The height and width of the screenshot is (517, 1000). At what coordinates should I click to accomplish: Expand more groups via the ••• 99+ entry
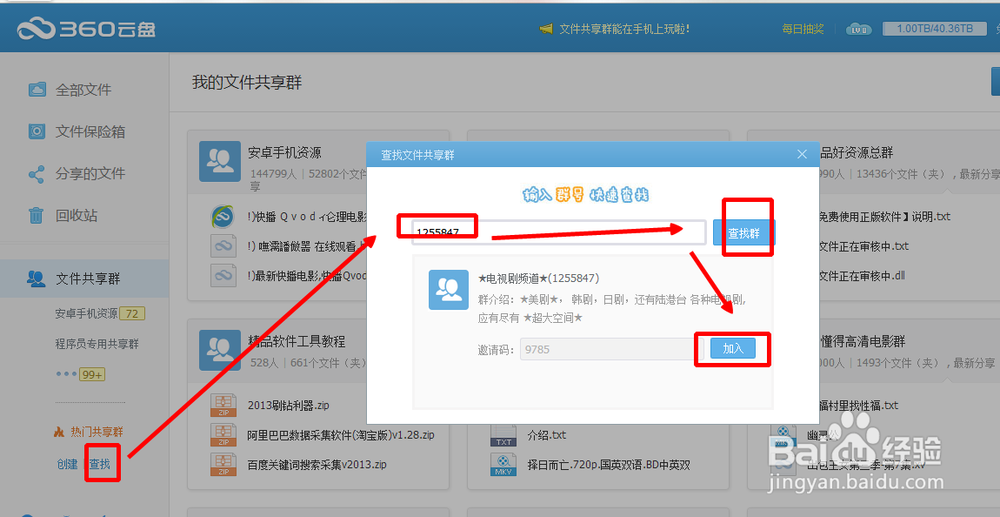point(80,374)
